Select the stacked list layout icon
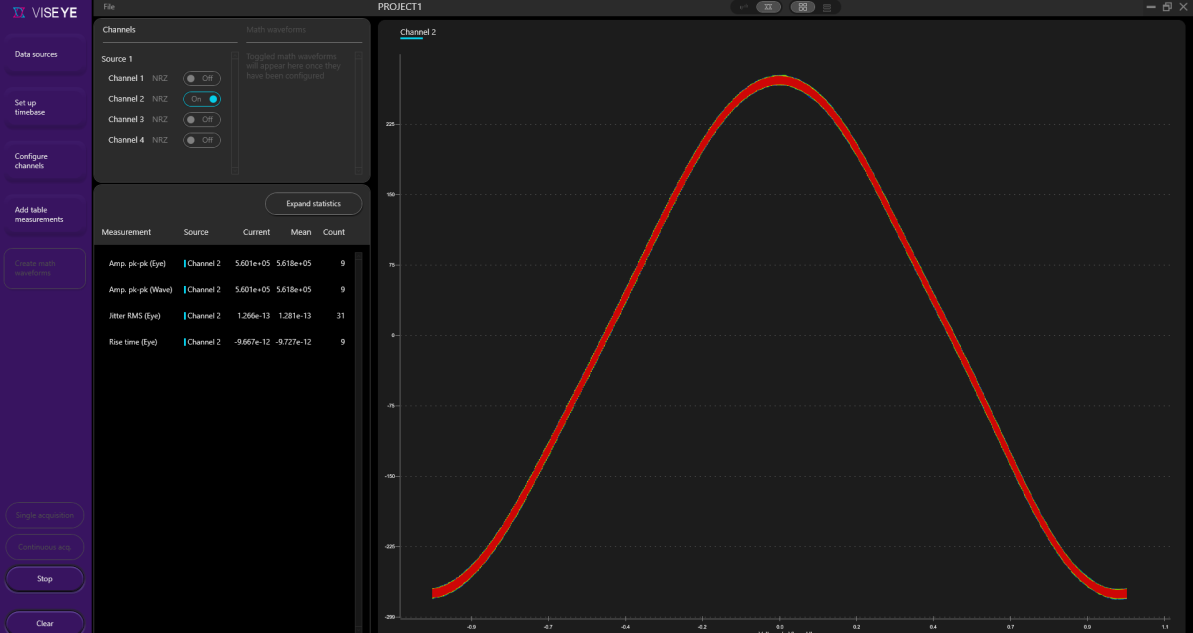 pos(827,7)
